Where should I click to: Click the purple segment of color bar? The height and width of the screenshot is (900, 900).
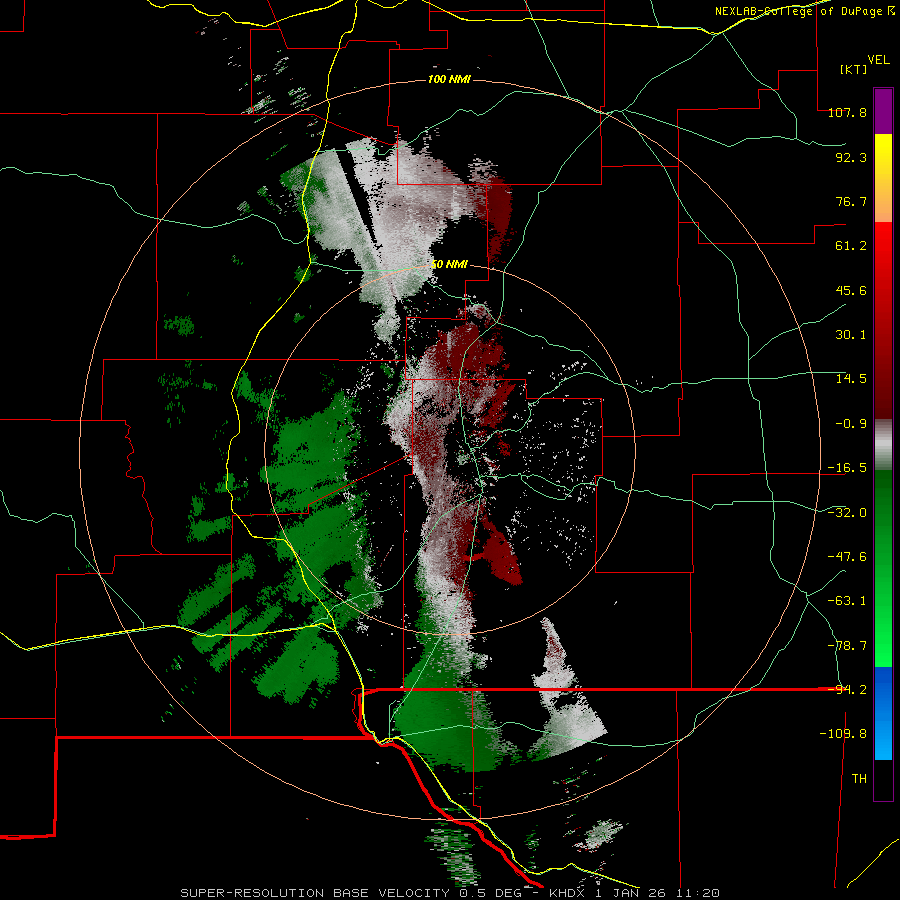tap(883, 111)
